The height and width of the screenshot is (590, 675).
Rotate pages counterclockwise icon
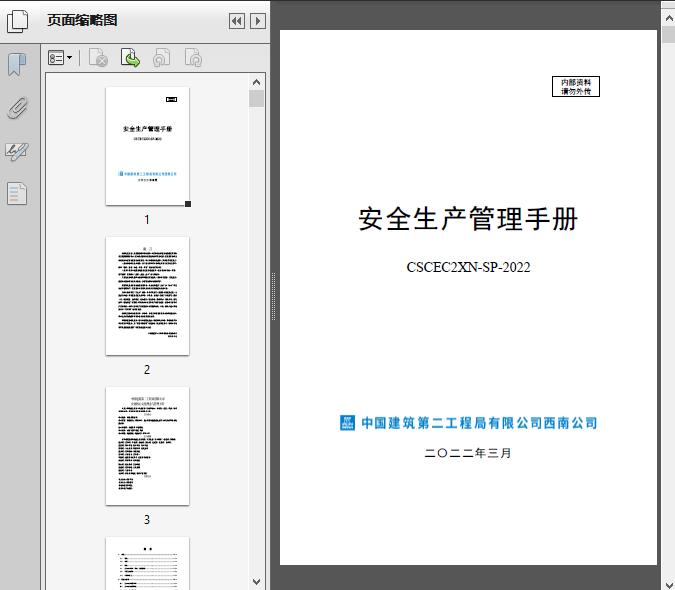pyautogui.click(x=161, y=58)
